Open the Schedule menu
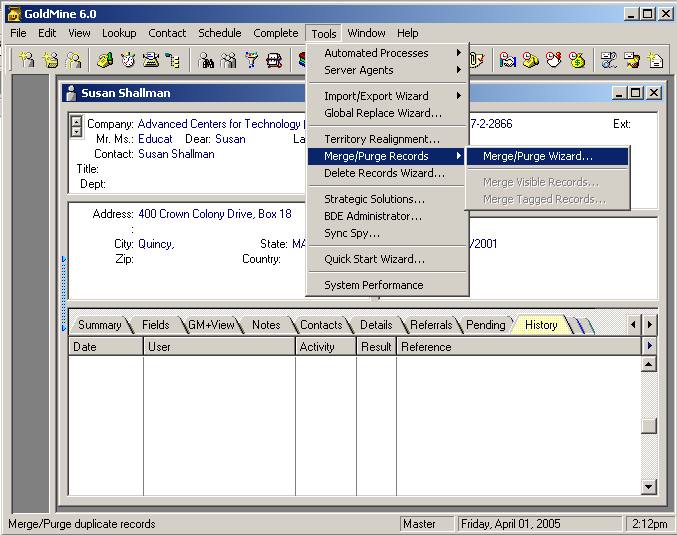The image size is (677, 535). (x=219, y=33)
